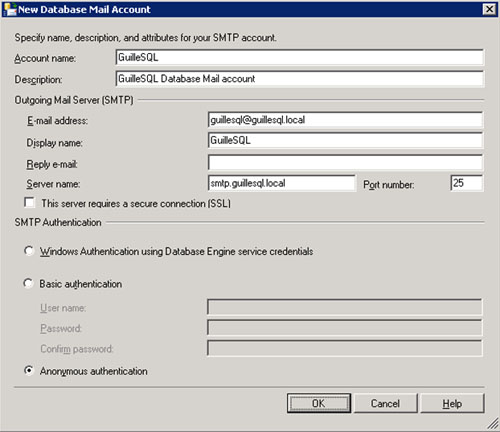Click the disabled Password field

click(344, 328)
